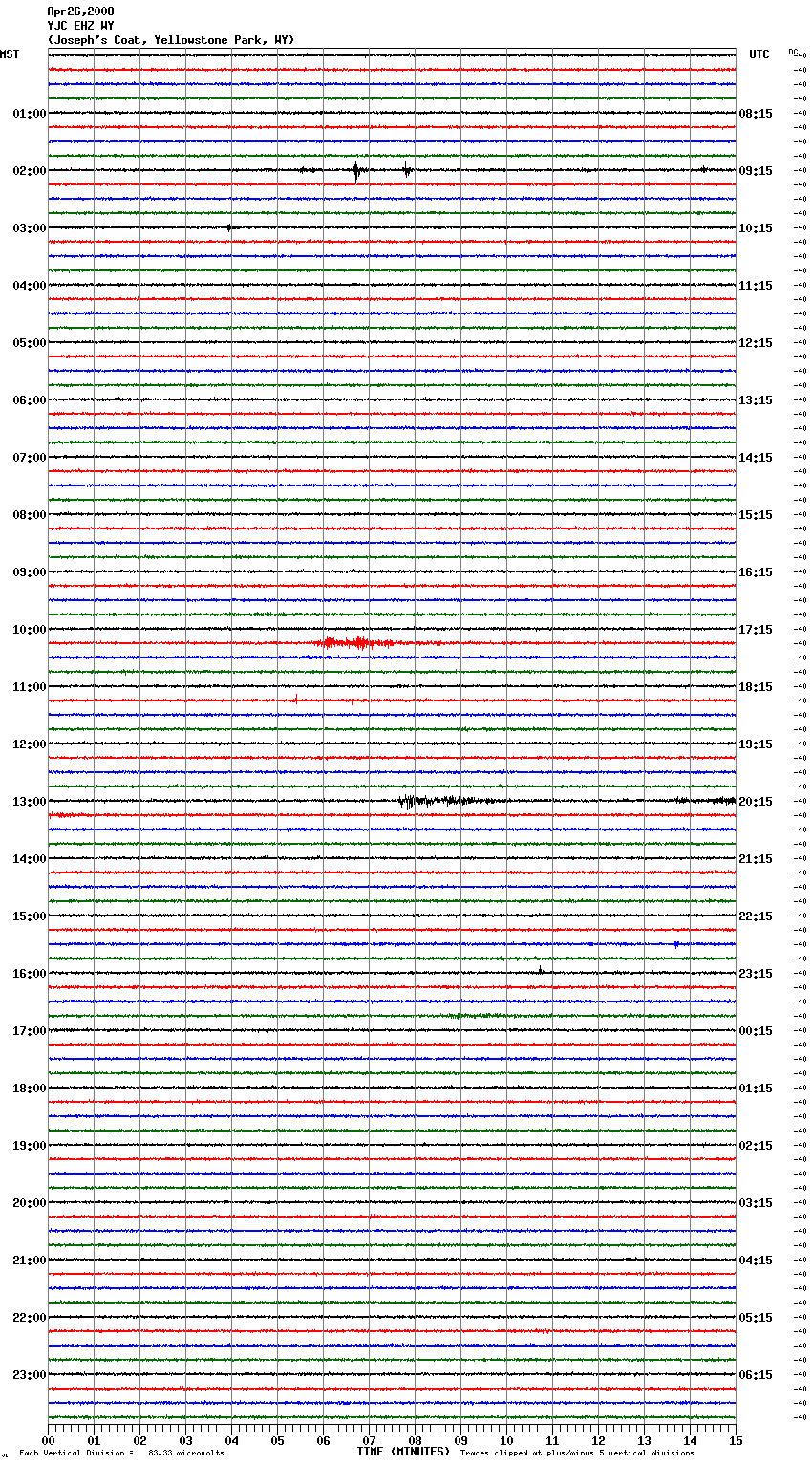This screenshot has width=812, height=1466.
Task: Select the 16:00 MST time label
Action: 30,974
